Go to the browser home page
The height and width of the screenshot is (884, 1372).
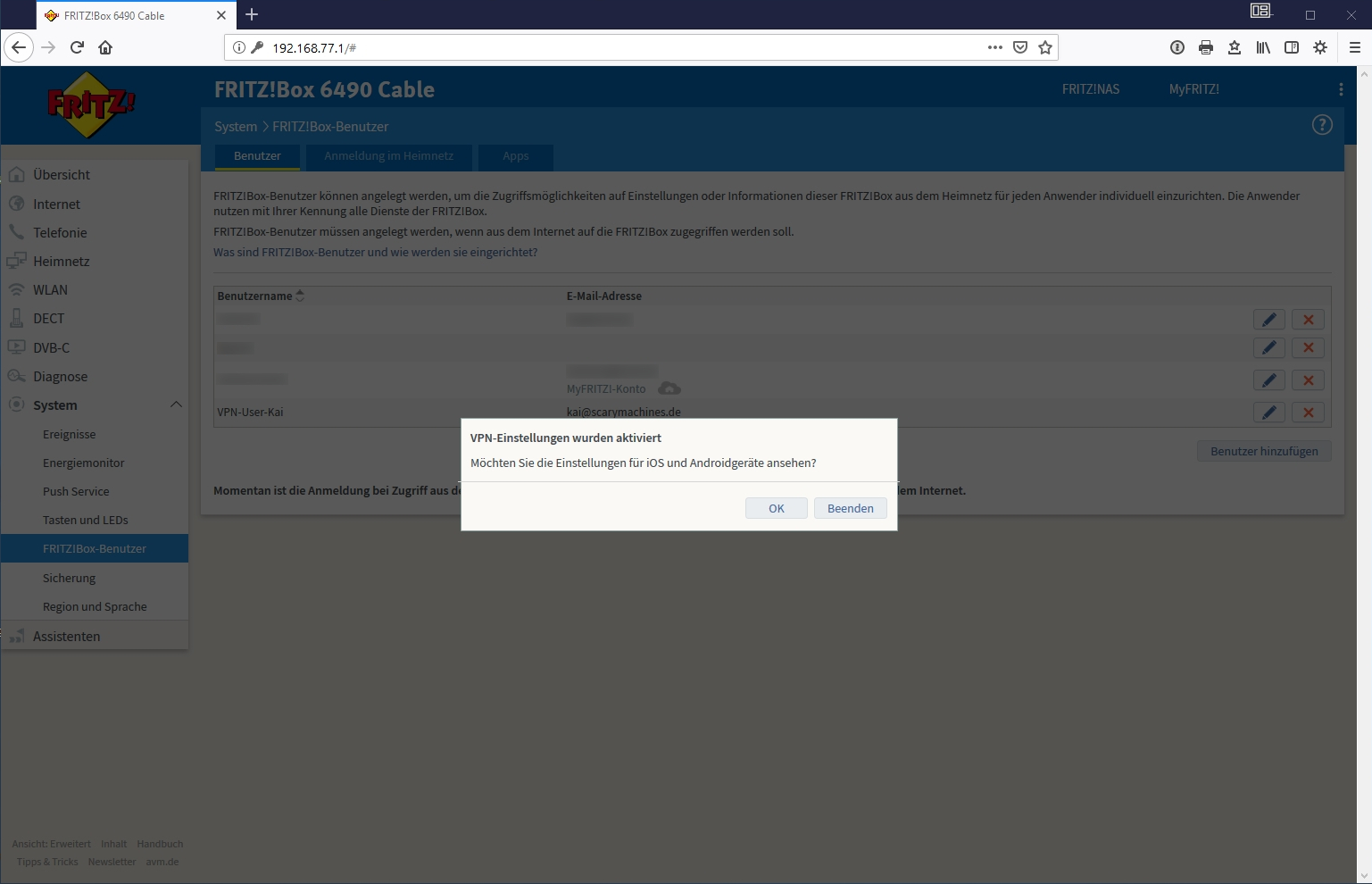point(105,47)
